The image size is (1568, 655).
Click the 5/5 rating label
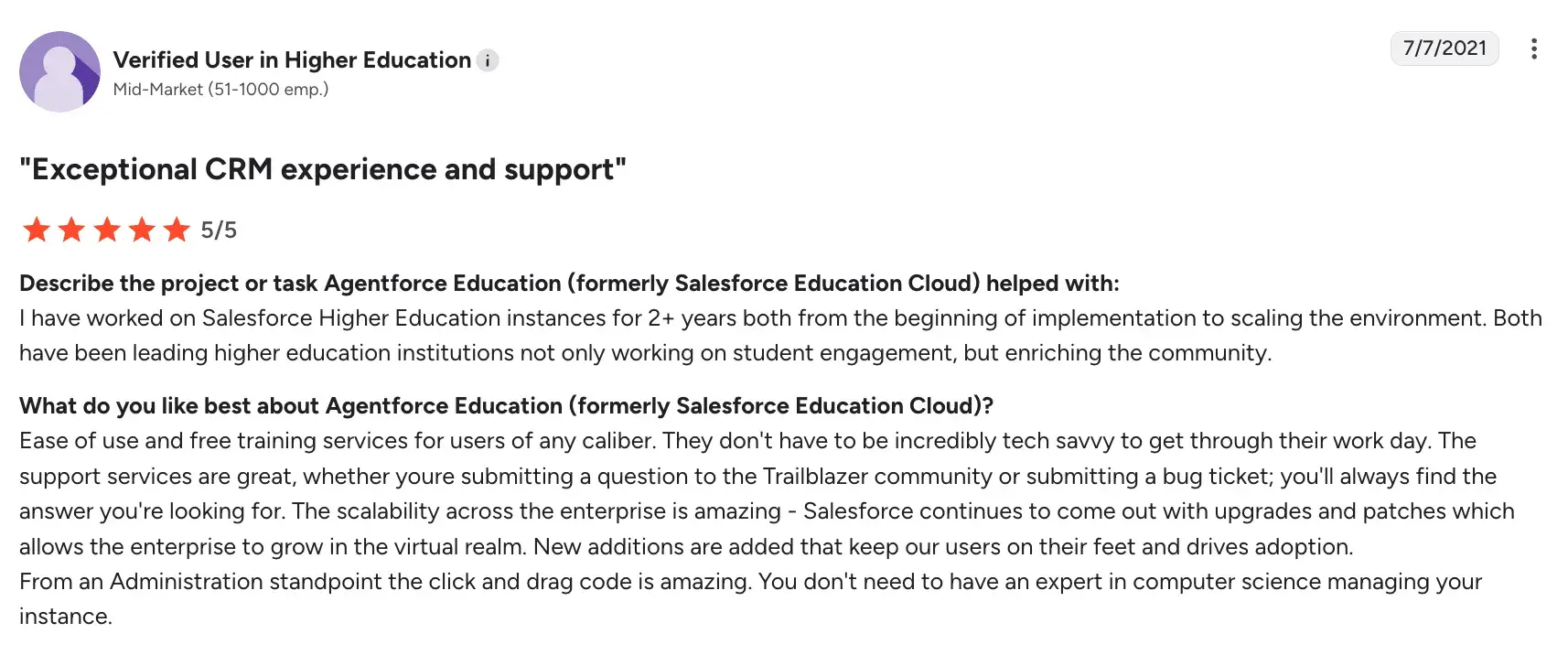tap(219, 231)
